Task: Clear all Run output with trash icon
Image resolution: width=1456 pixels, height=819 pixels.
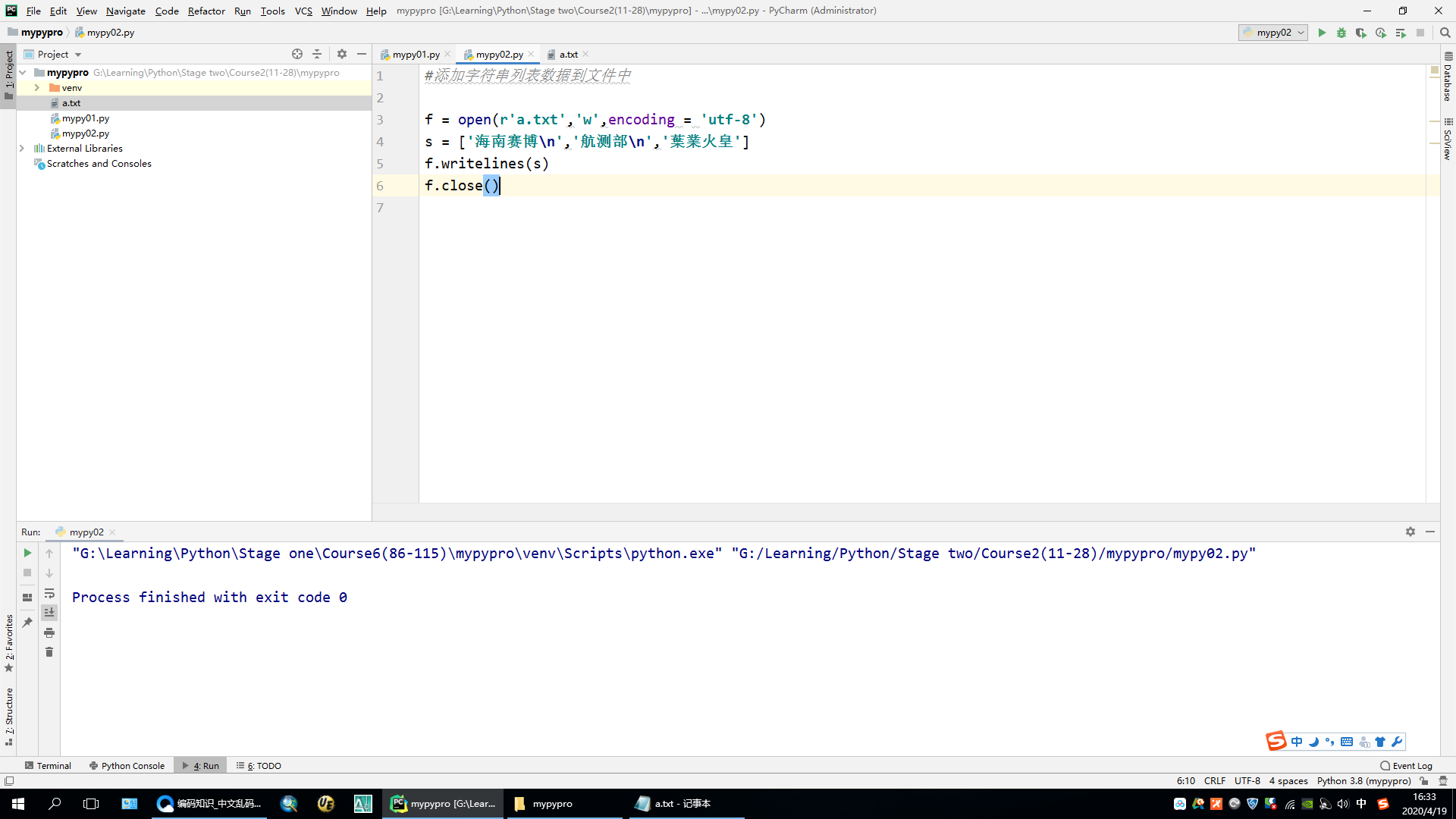Action: 49,652
